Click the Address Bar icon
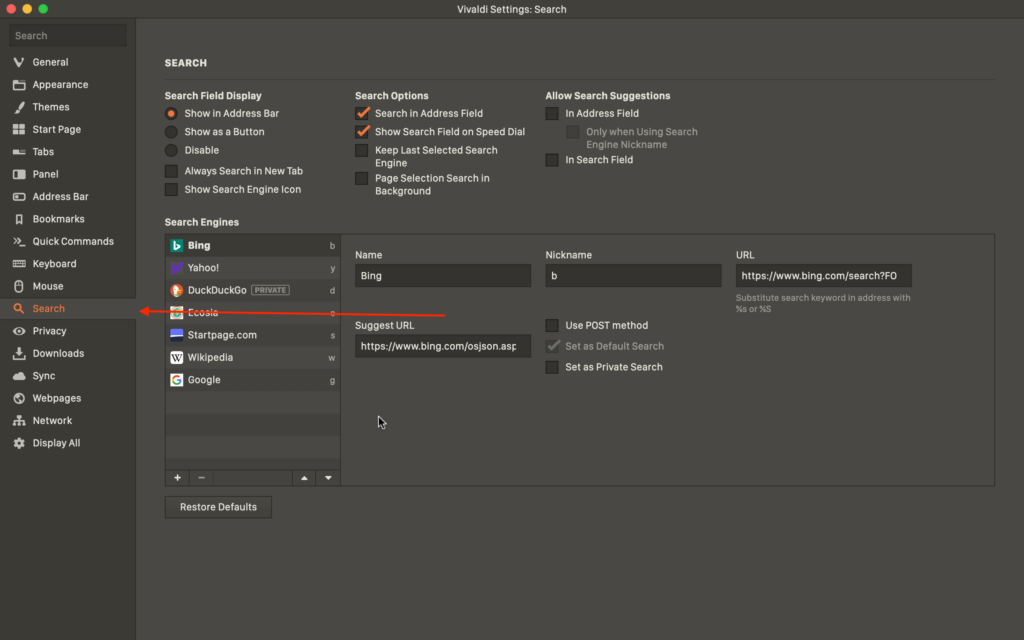 19,197
